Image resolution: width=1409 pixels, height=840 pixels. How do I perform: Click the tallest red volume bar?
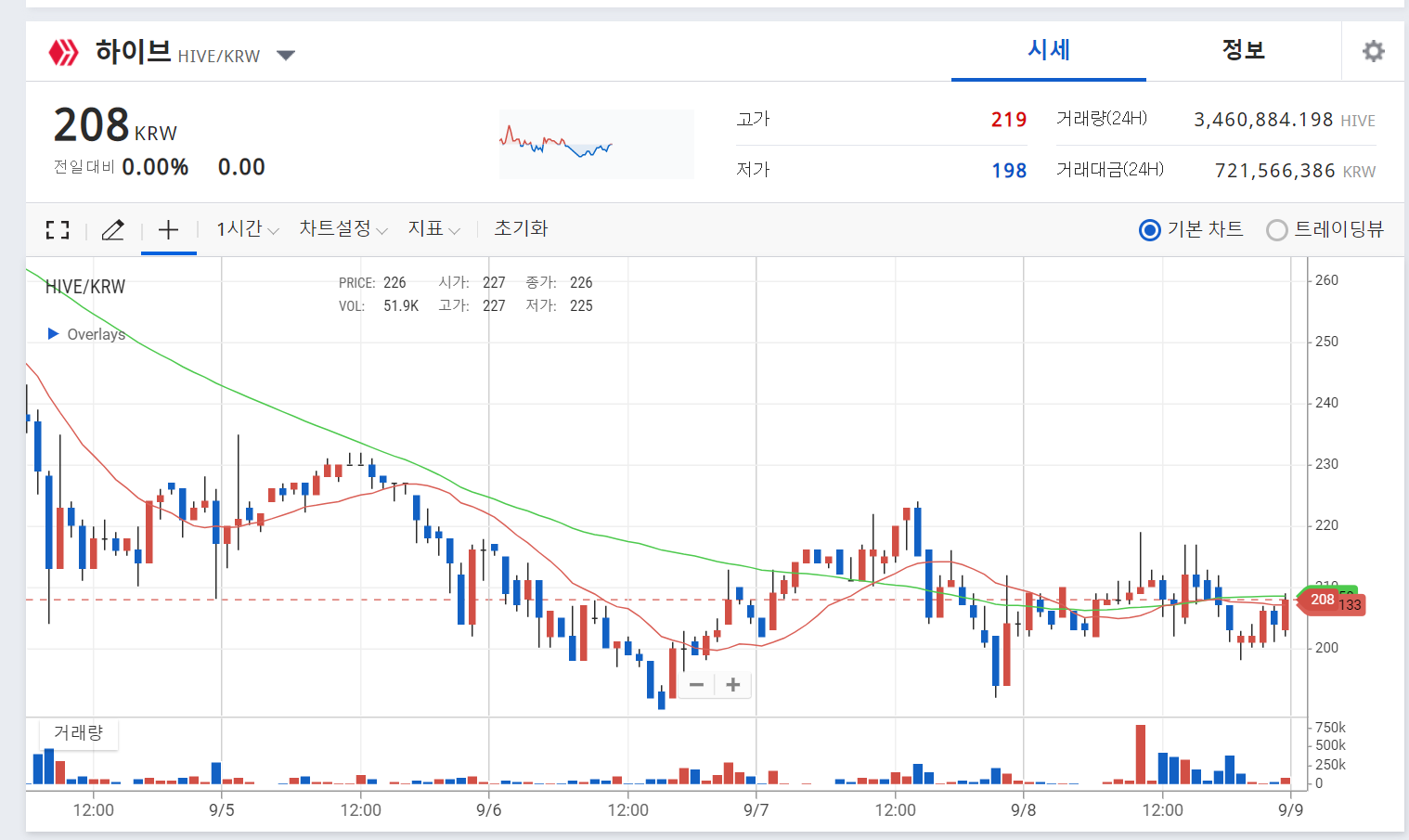[x=1140, y=754]
